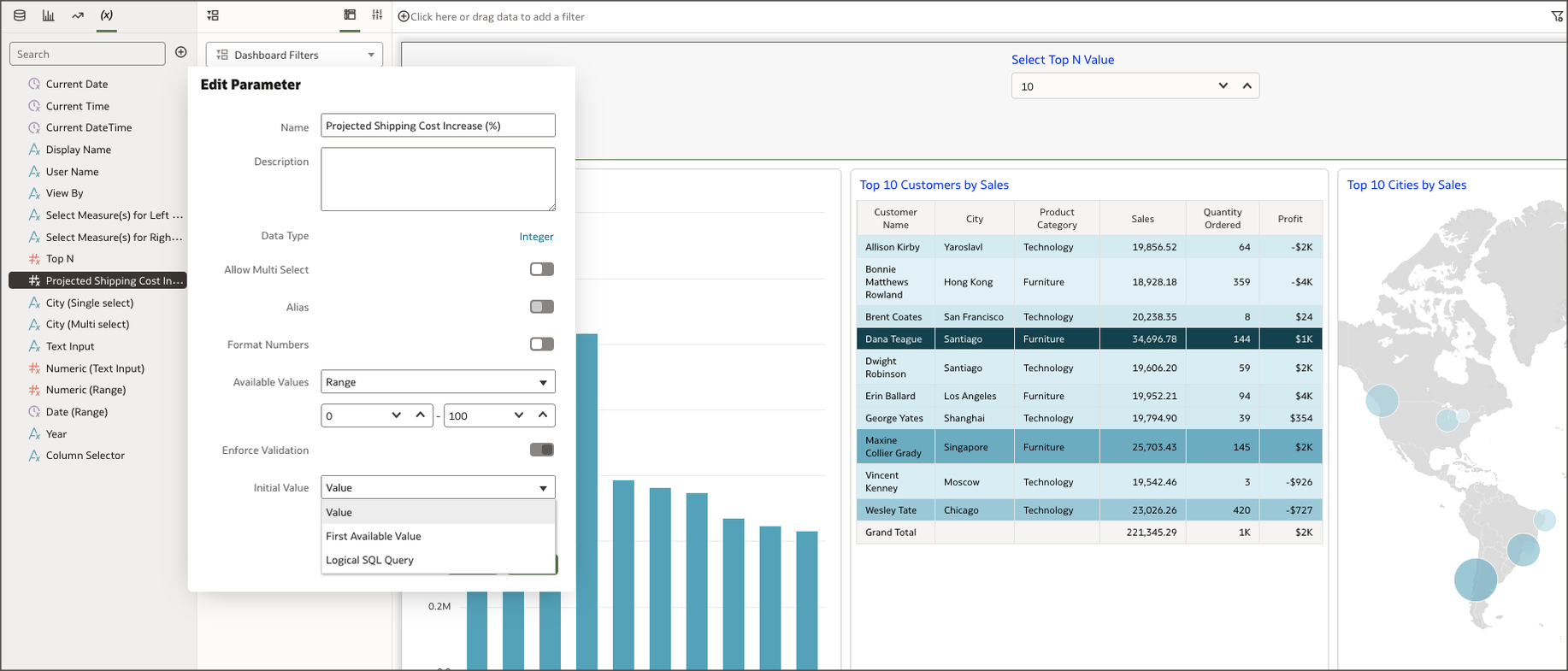Increase the range maximum value of 100

click(x=543, y=415)
